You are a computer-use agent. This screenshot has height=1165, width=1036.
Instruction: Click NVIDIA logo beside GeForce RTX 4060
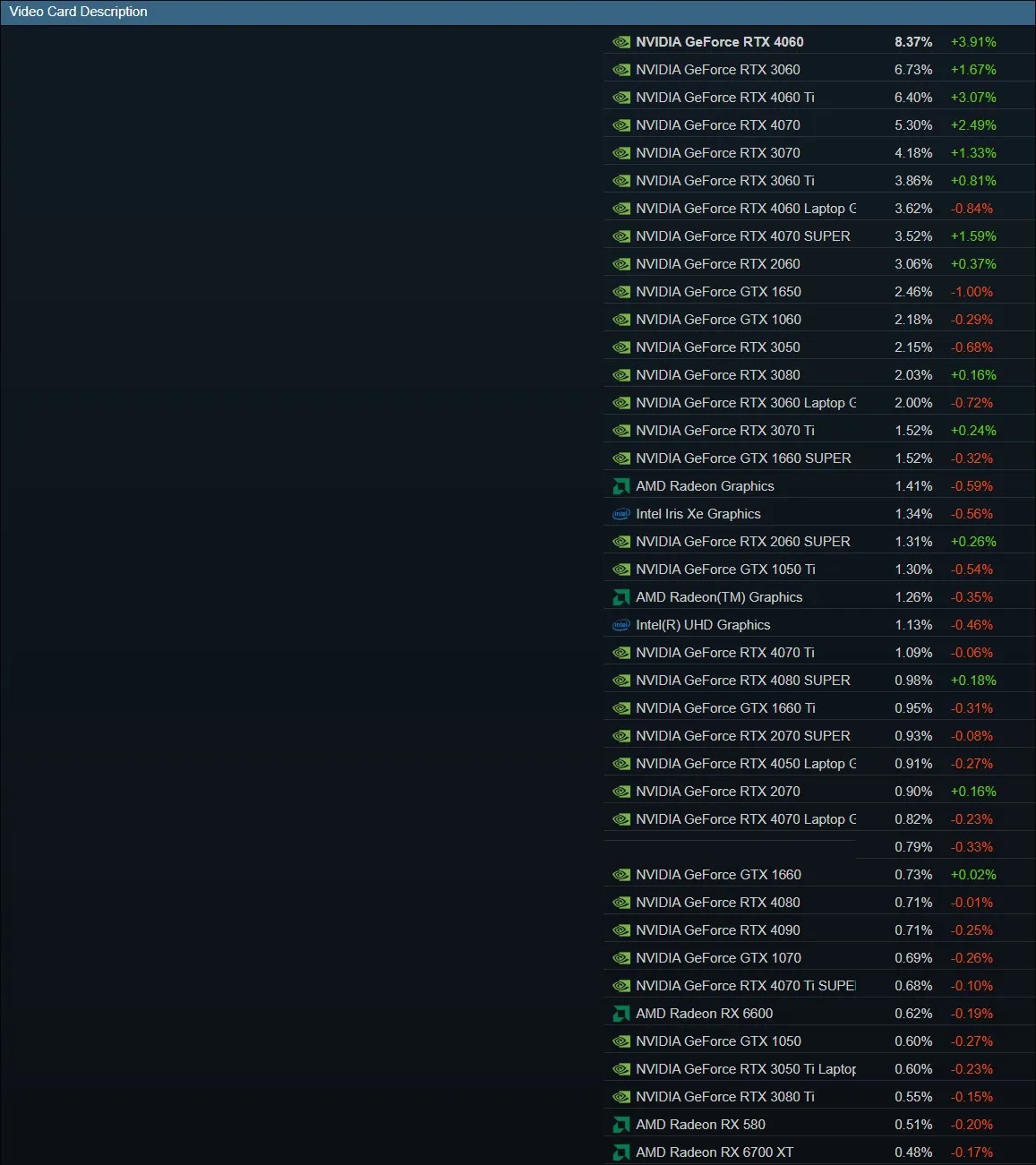point(621,42)
